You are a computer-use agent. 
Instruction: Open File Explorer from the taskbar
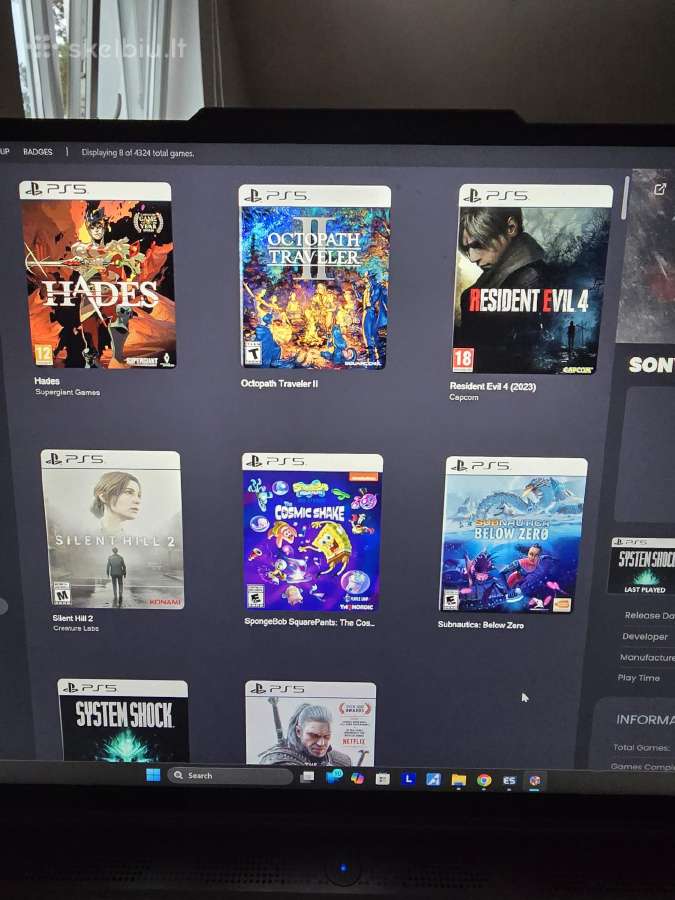coord(459,780)
